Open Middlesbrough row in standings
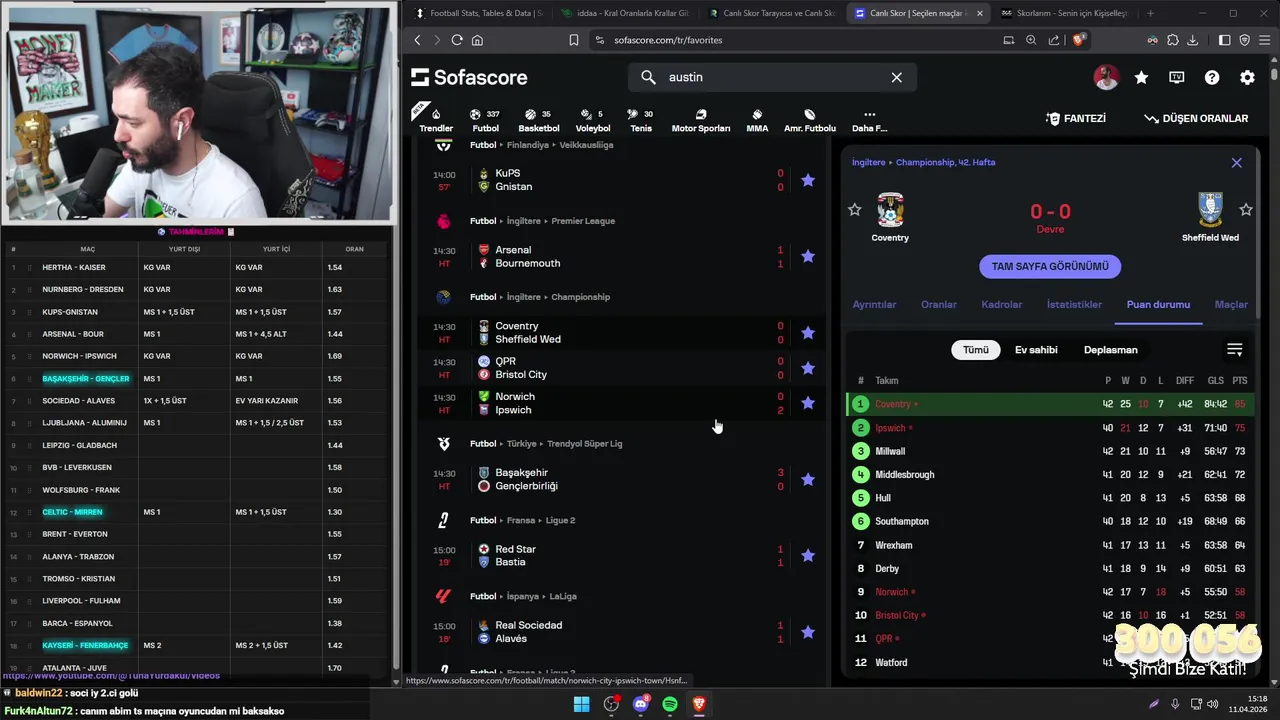The width and height of the screenshot is (1280, 720). pyautogui.click(x=1050, y=475)
